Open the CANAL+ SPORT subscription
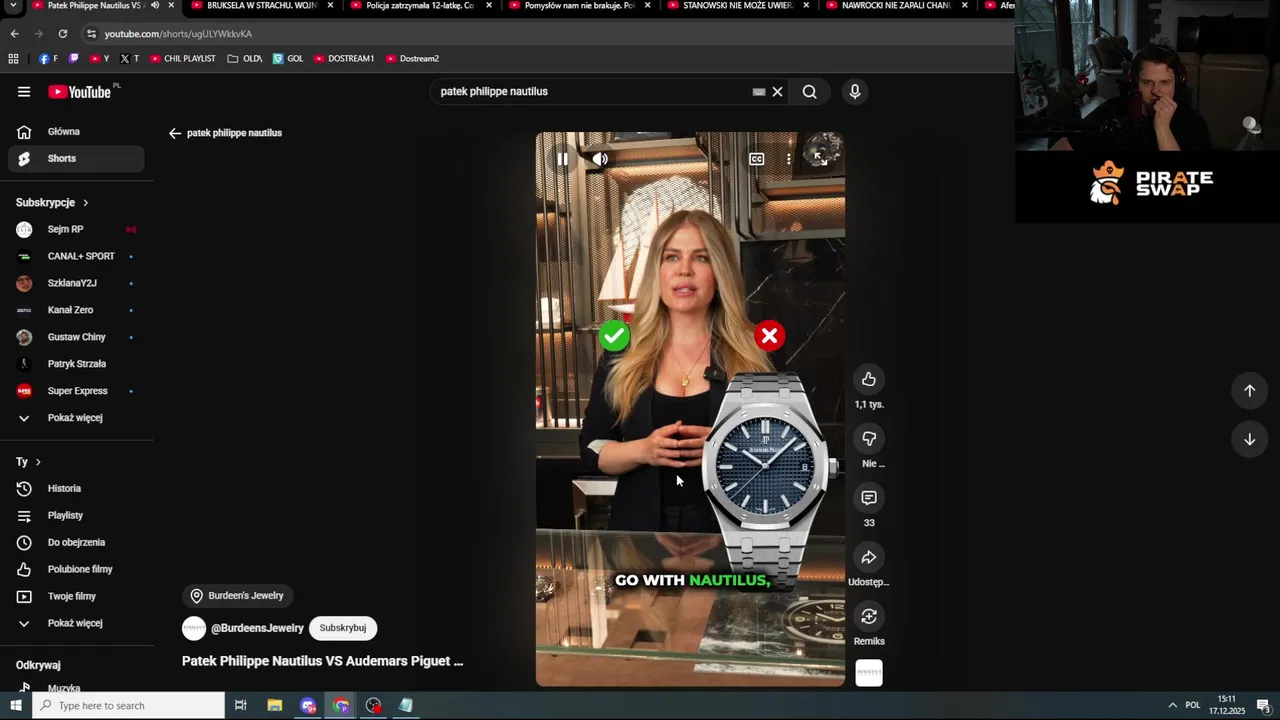 click(x=76, y=257)
